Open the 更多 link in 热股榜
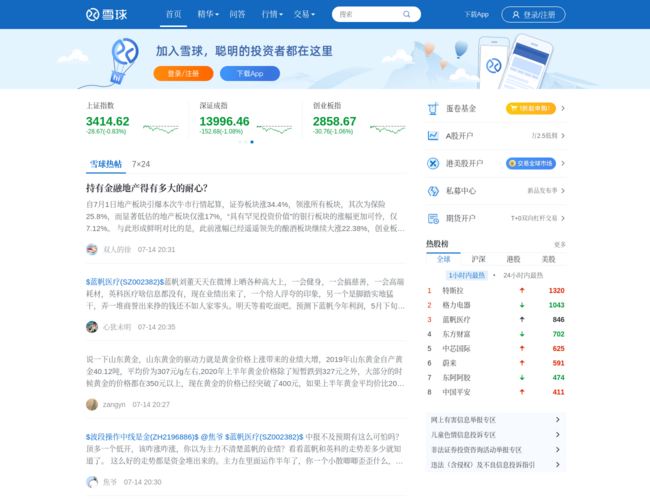 560,244
